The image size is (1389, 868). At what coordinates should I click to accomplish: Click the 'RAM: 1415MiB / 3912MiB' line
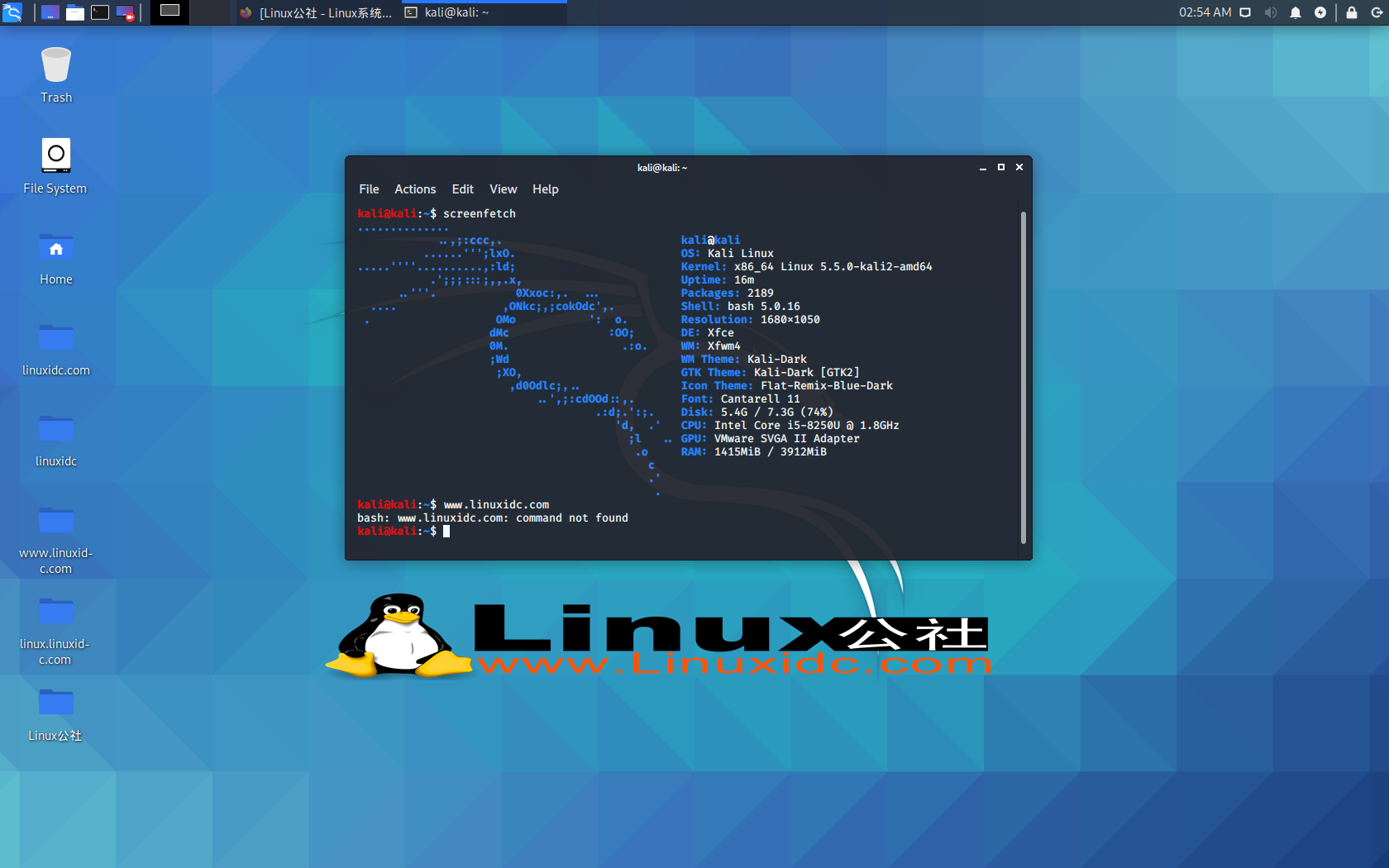[754, 452]
